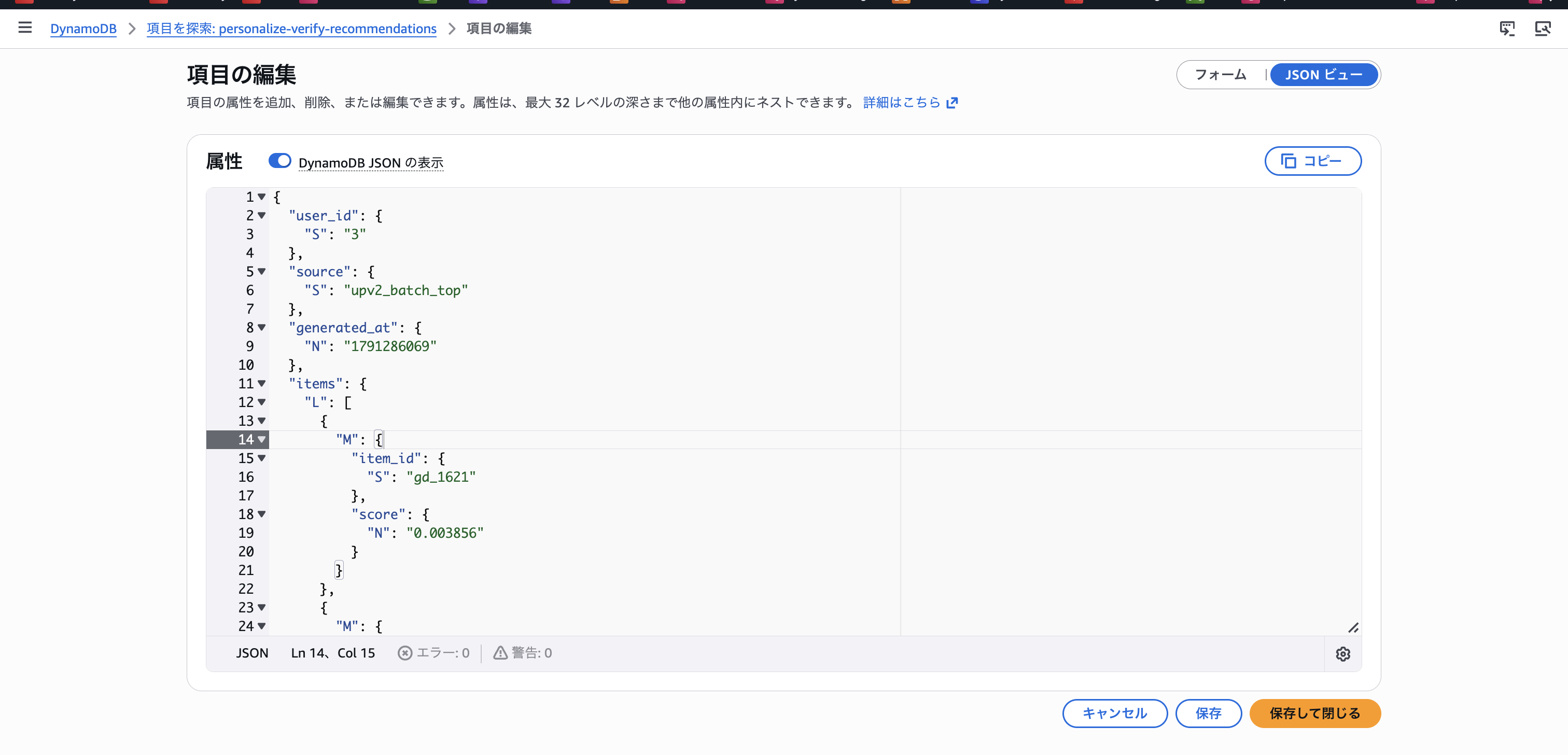Open the editor settings gear
Viewport: 1568px width, 755px height.
1343,654
